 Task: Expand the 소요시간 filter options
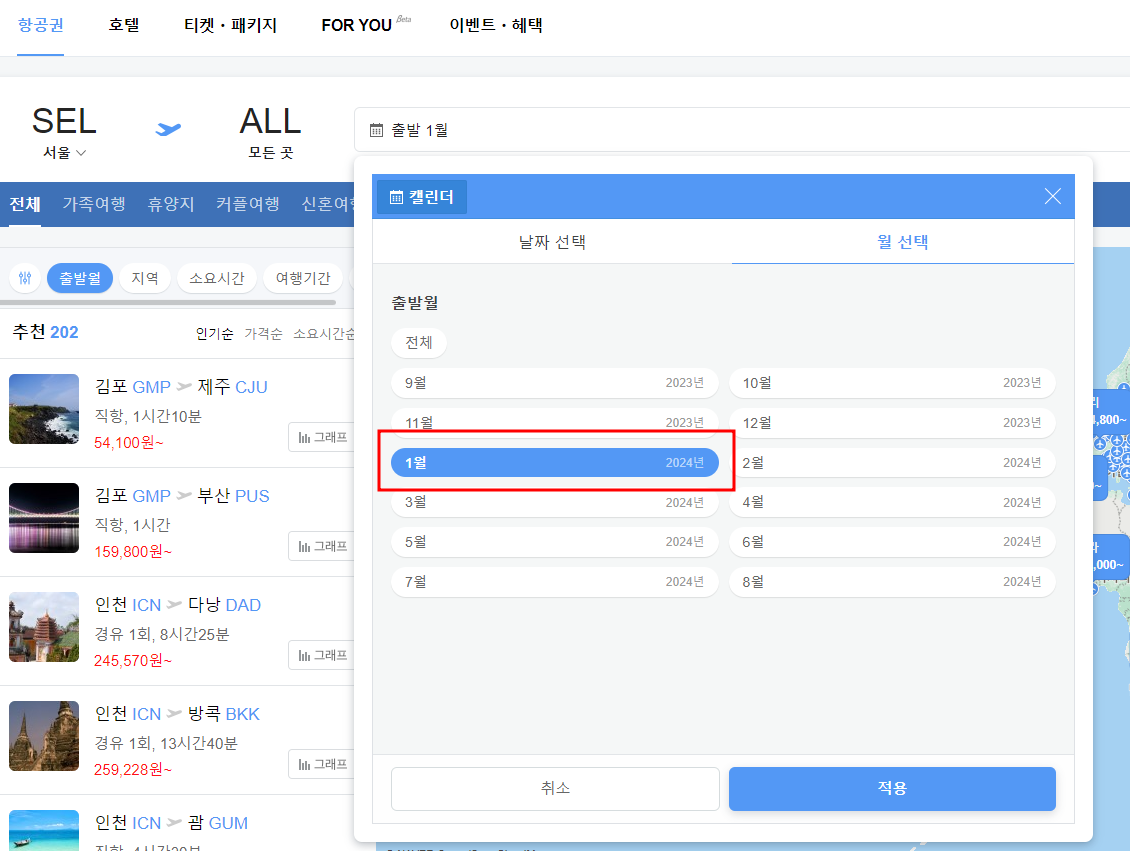216,277
